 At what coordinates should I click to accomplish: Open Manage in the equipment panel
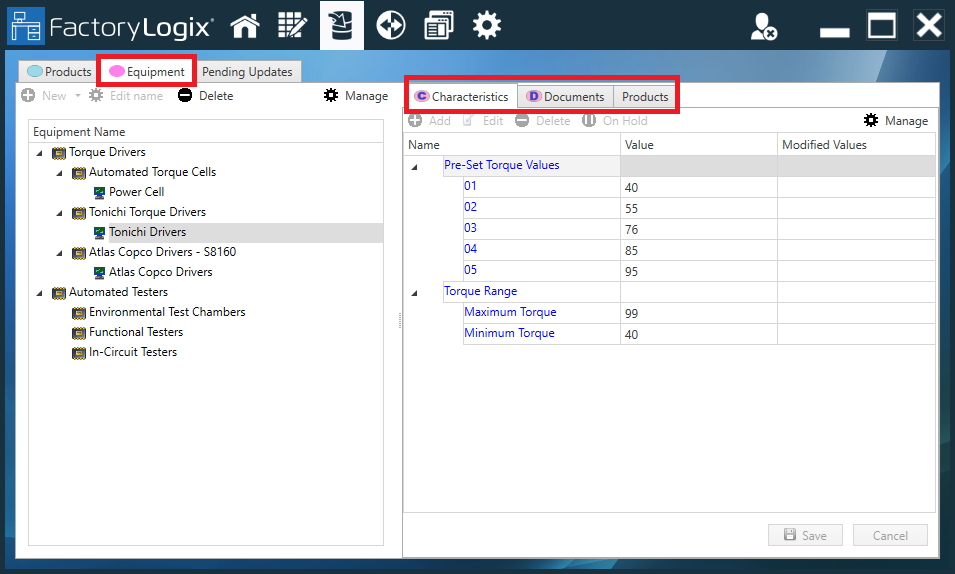point(356,96)
